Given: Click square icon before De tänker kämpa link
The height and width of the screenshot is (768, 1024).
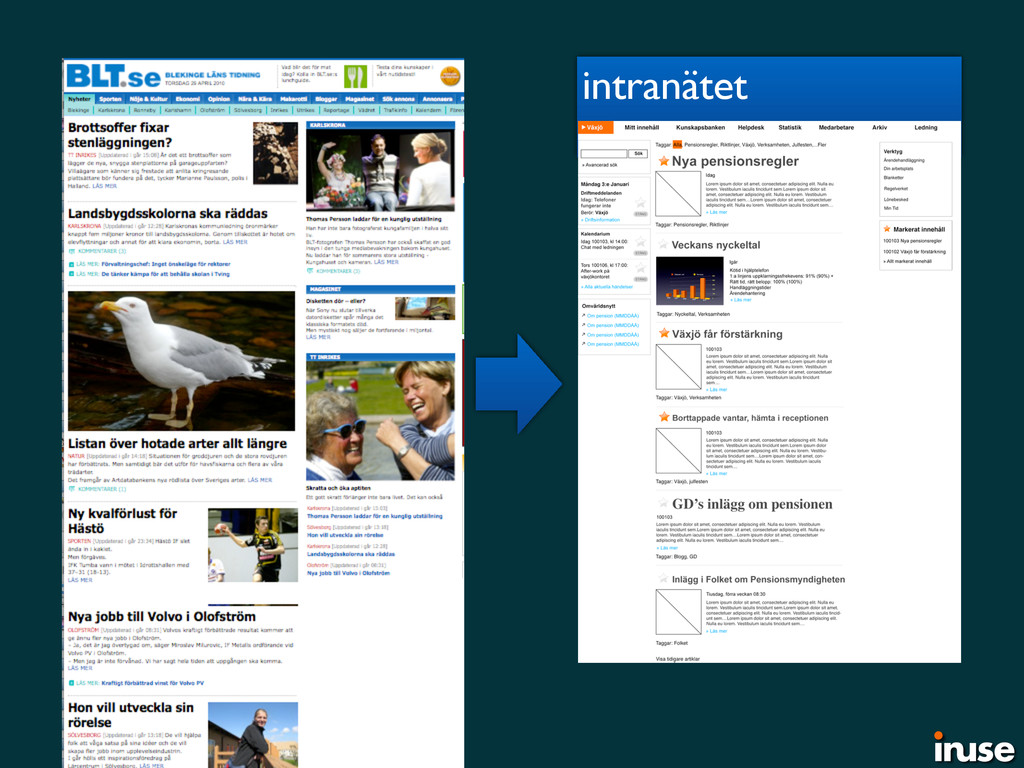Looking at the screenshot, I should (71, 274).
